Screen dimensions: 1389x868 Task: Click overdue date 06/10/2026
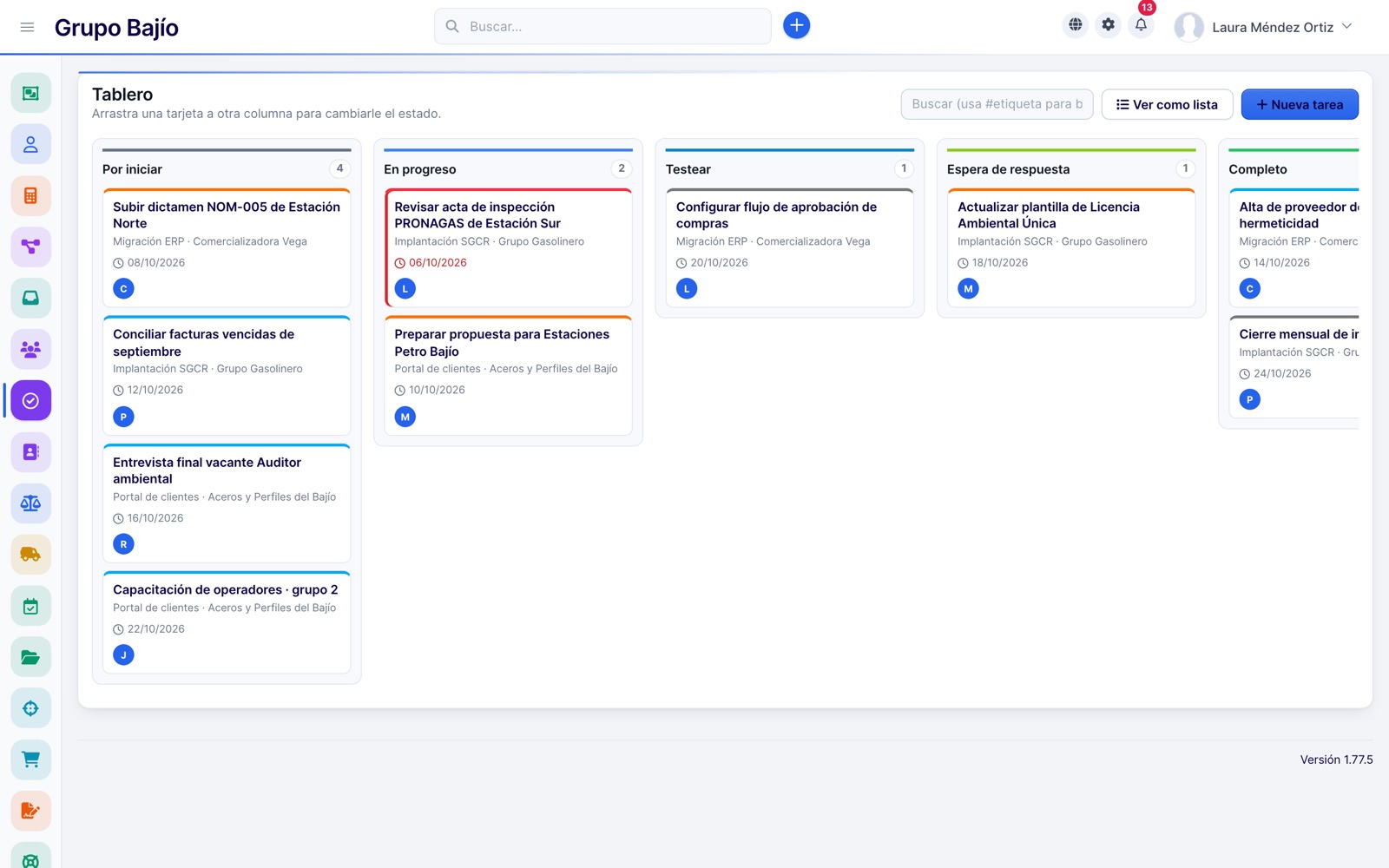point(438,263)
